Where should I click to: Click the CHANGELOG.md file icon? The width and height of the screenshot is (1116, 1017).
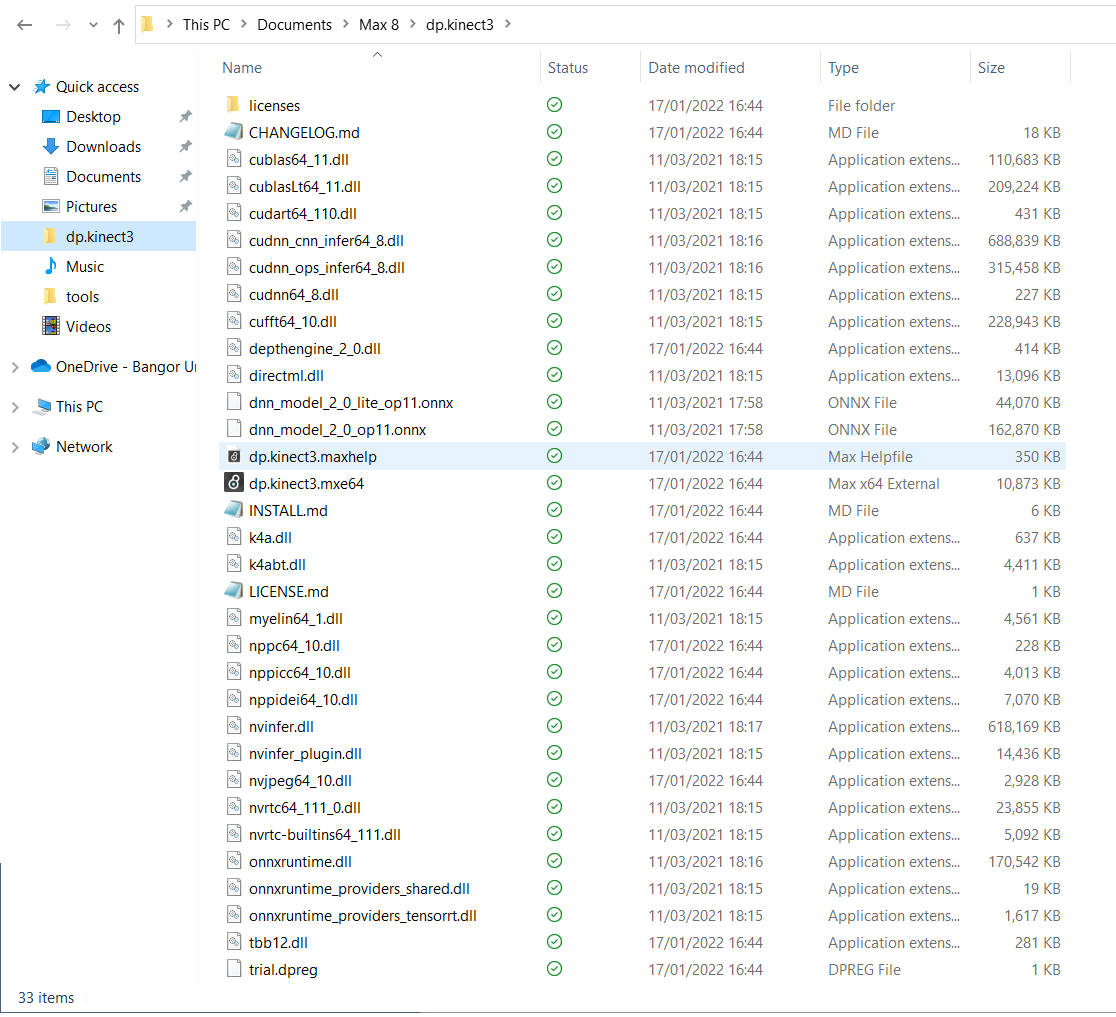[x=233, y=132]
